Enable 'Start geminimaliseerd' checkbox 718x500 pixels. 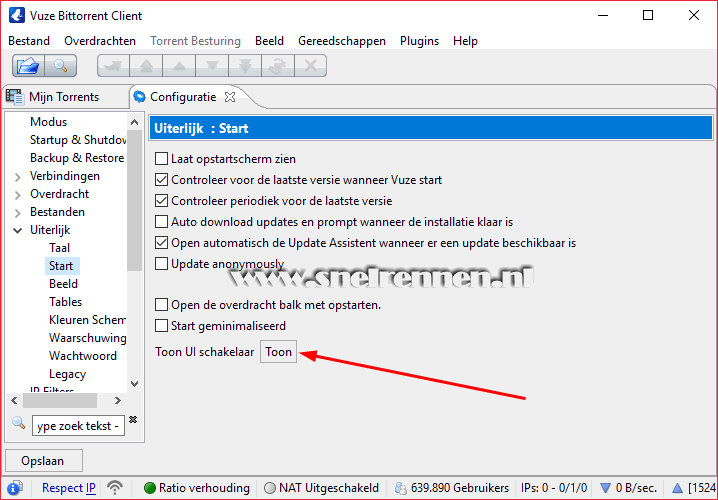pyautogui.click(x=161, y=326)
